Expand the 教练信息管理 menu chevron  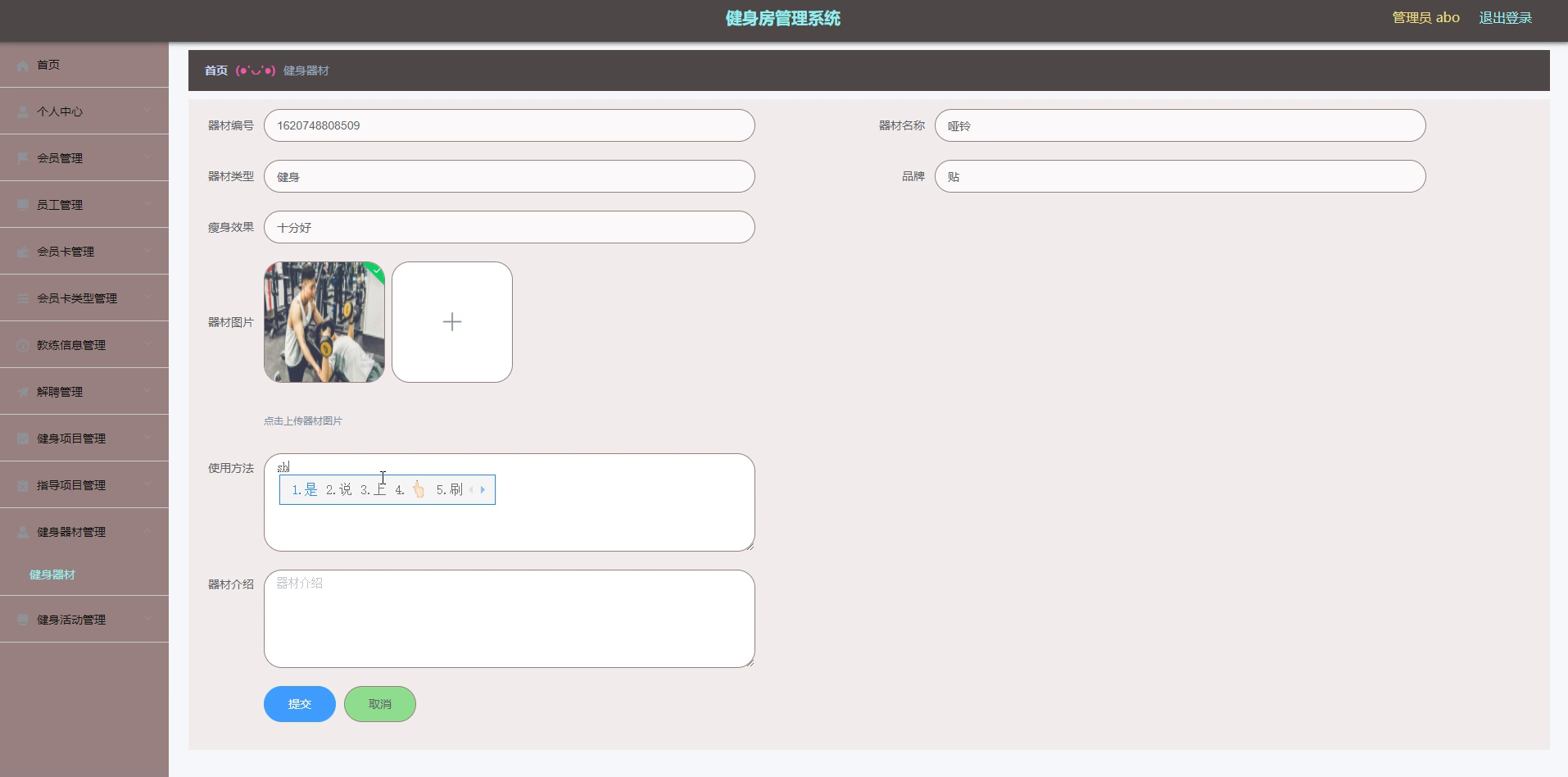click(x=147, y=344)
